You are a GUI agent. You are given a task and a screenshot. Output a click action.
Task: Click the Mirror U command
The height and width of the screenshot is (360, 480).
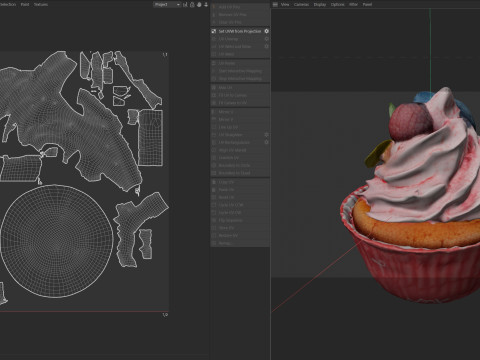(x=240, y=112)
